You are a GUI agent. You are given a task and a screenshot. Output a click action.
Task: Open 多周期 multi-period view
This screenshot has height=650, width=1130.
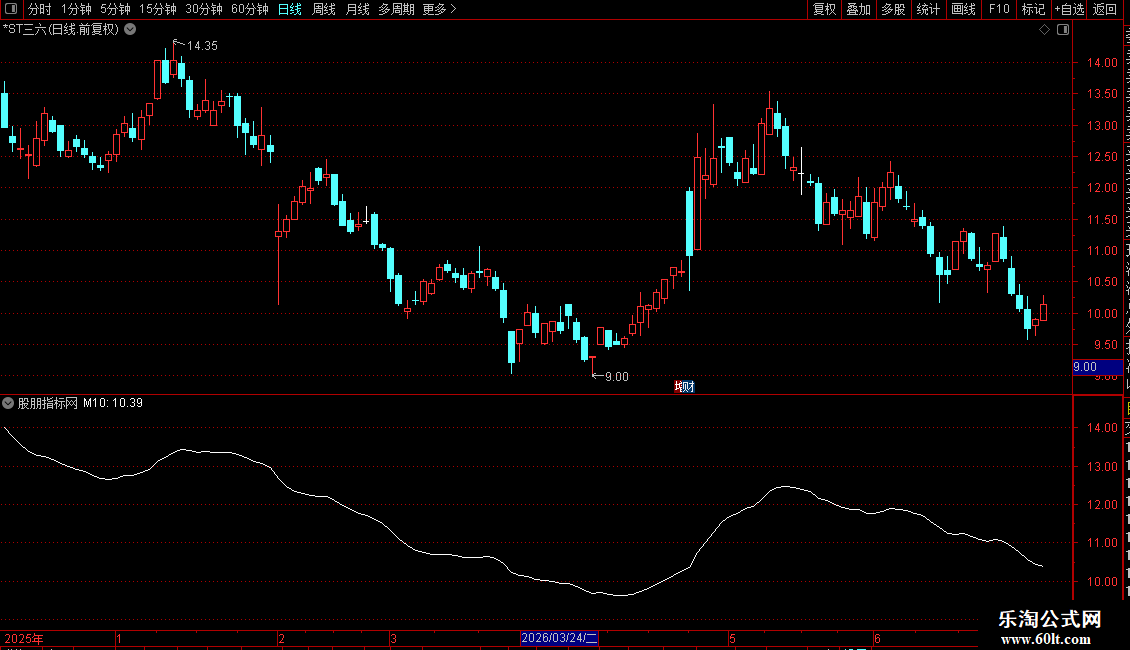pyautogui.click(x=396, y=9)
